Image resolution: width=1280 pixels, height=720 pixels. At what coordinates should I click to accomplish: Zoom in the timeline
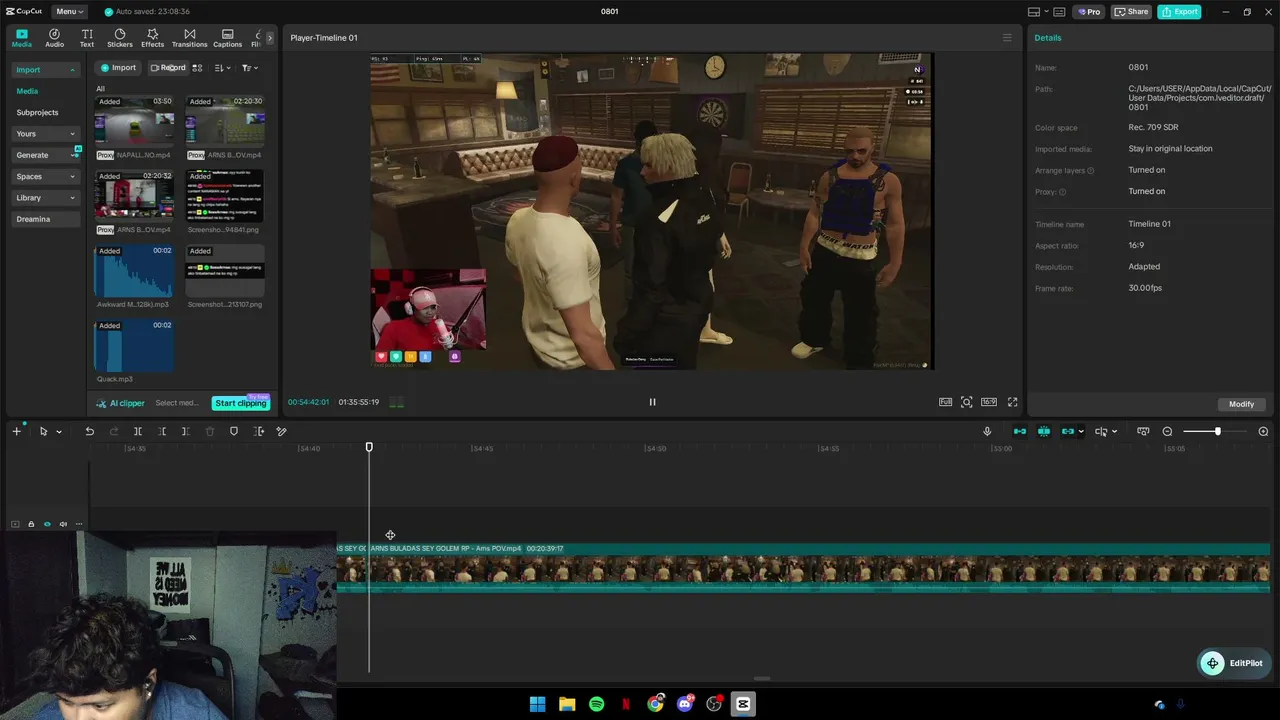coord(1263,431)
